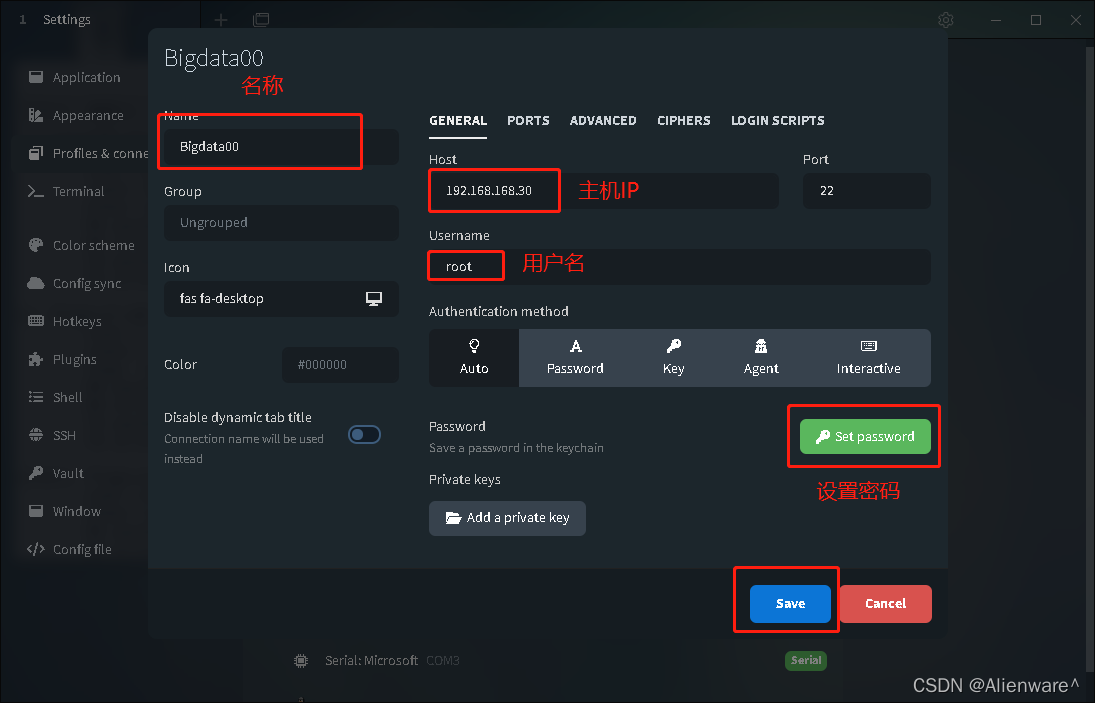Click the Serial: Microsoft COM3 entry
This screenshot has width=1095, height=703.
tap(392, 660)
